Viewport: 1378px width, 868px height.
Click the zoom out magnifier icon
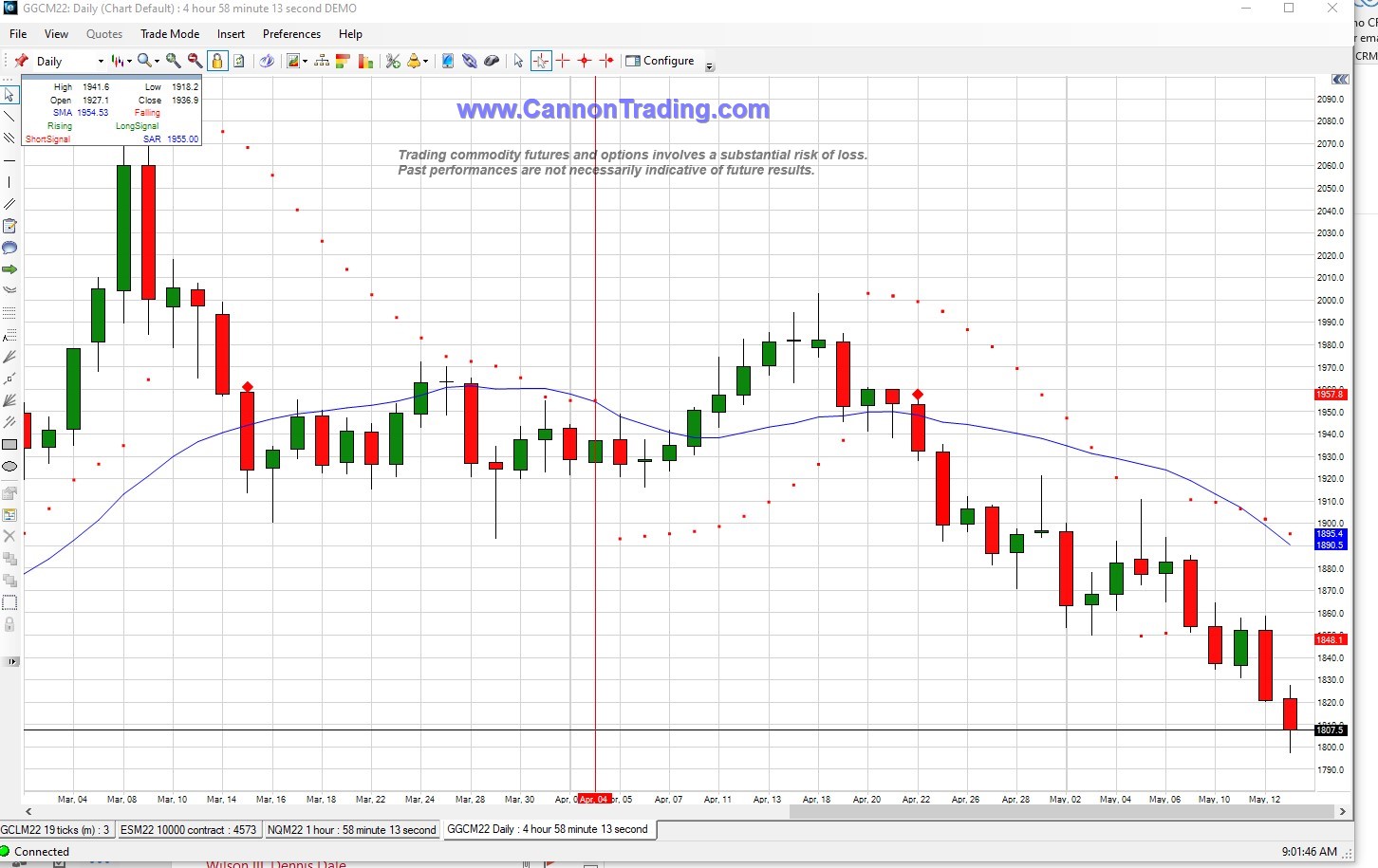point(195,61)
